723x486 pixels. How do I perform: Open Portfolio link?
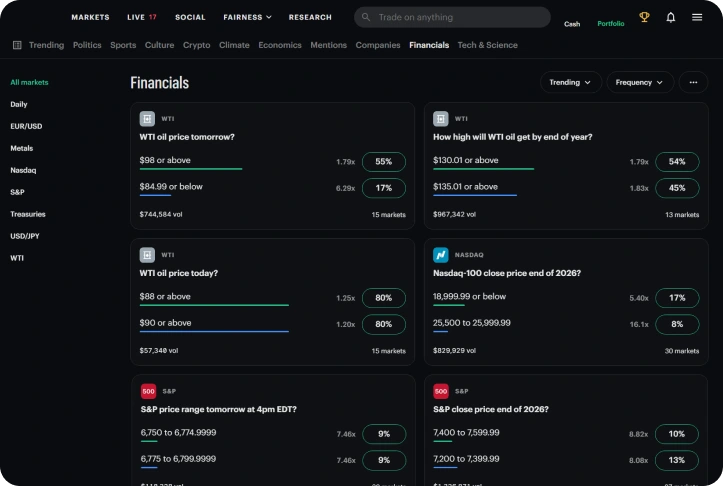[610, 24]
